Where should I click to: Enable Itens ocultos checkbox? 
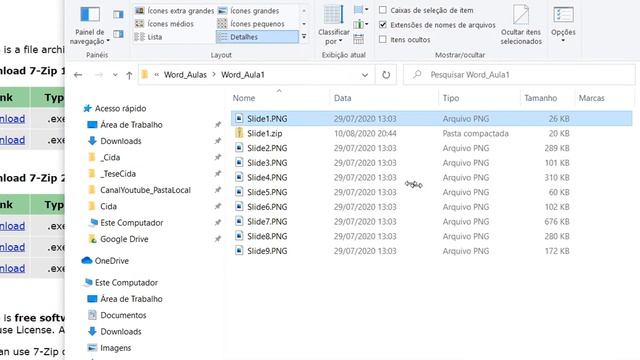coord(383,40)
